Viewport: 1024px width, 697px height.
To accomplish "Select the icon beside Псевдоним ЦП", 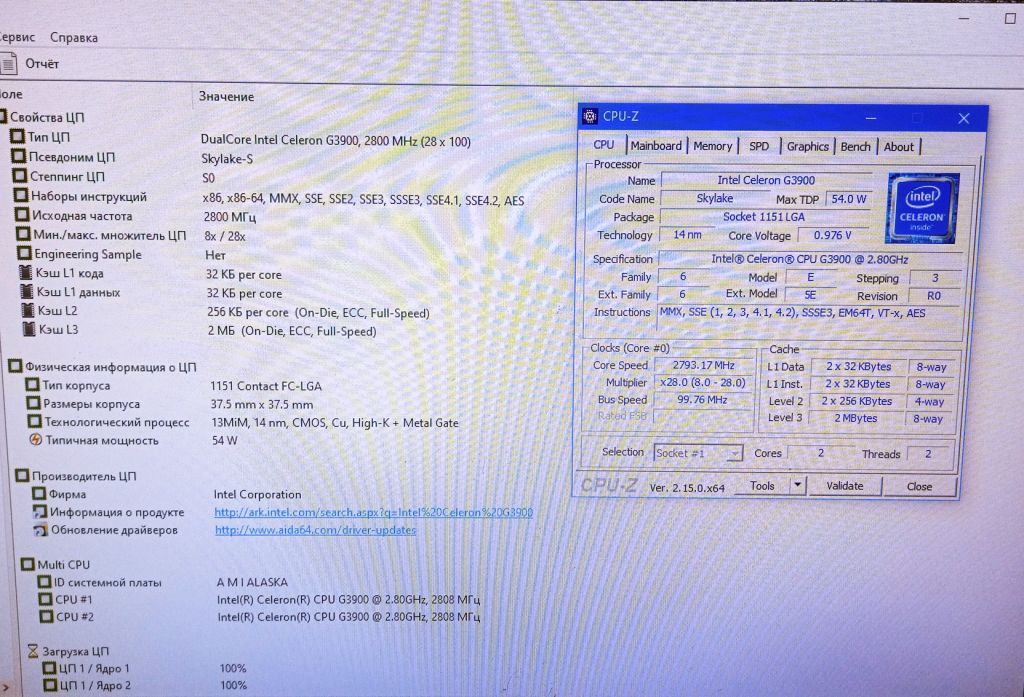I will pyautogui.click(x=18, y=156).
